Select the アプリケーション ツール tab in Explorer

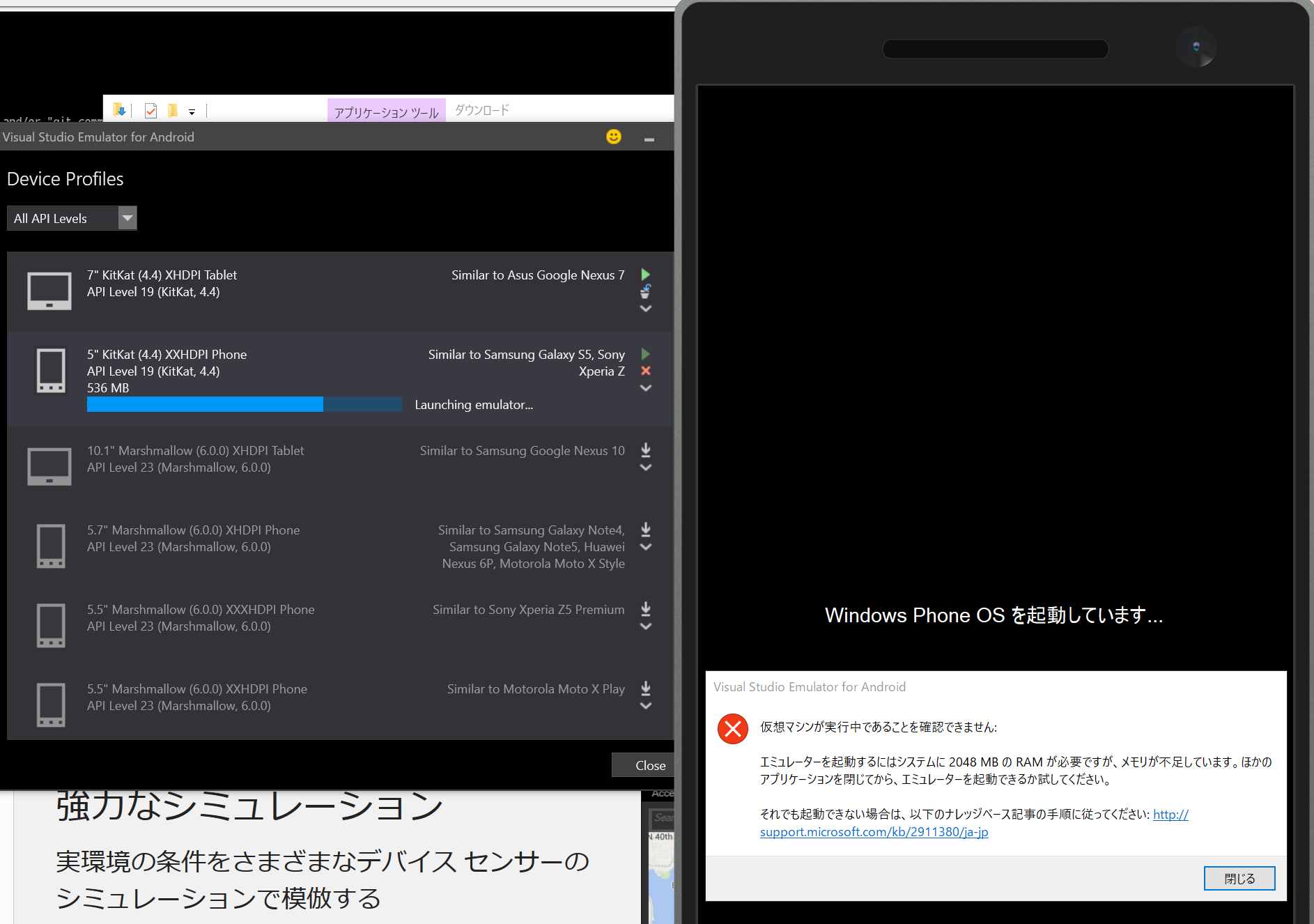(x=386, y=111)
